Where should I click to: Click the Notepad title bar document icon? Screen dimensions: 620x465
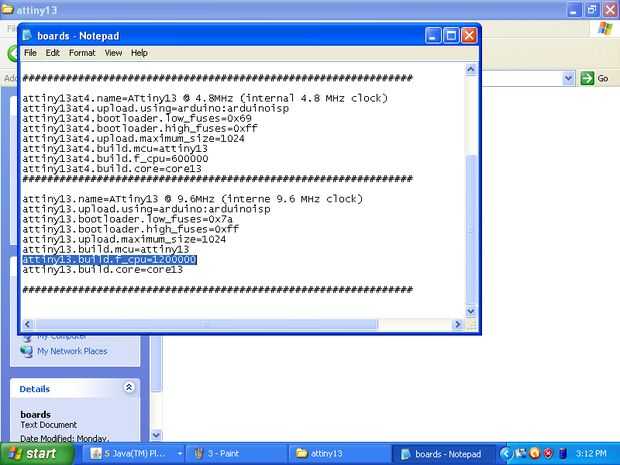click(x=27, y=35)
